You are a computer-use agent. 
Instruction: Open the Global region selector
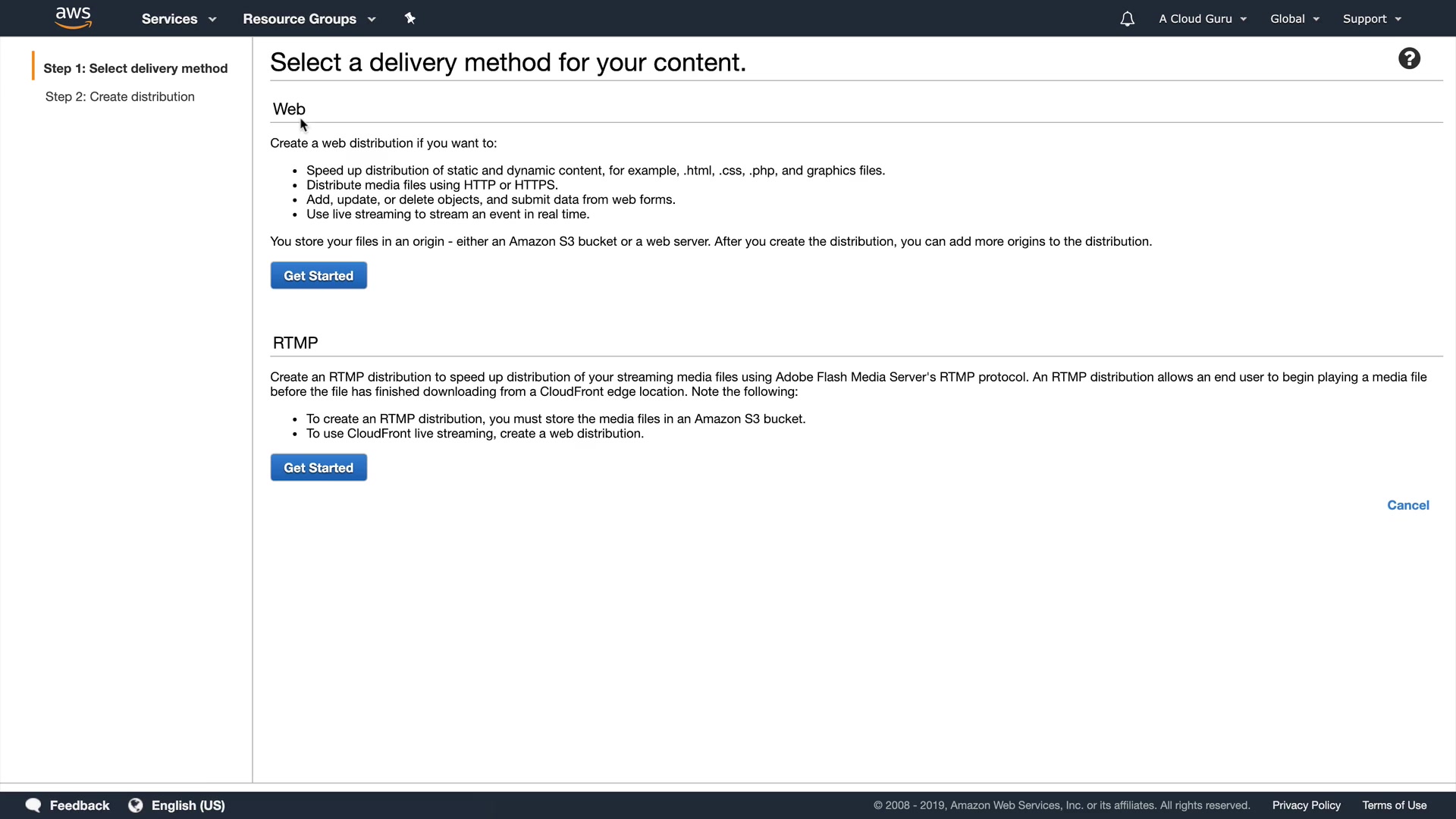click(x=1294, y=19)
